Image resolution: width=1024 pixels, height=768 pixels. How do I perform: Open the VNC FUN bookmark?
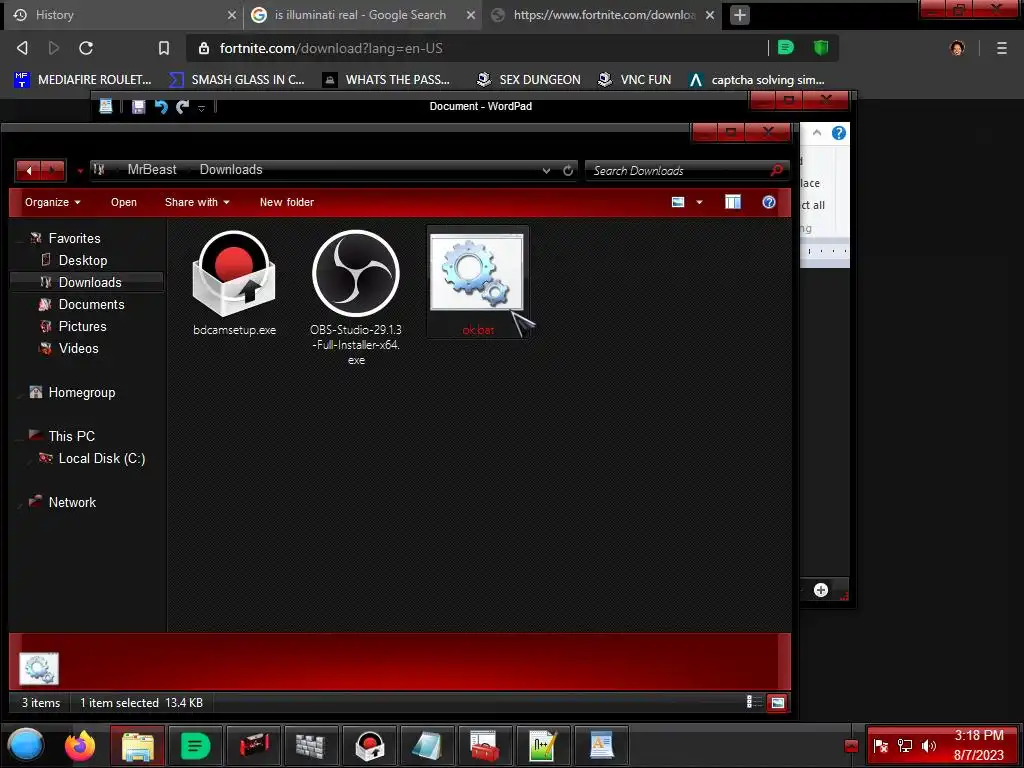coord(635,80)
